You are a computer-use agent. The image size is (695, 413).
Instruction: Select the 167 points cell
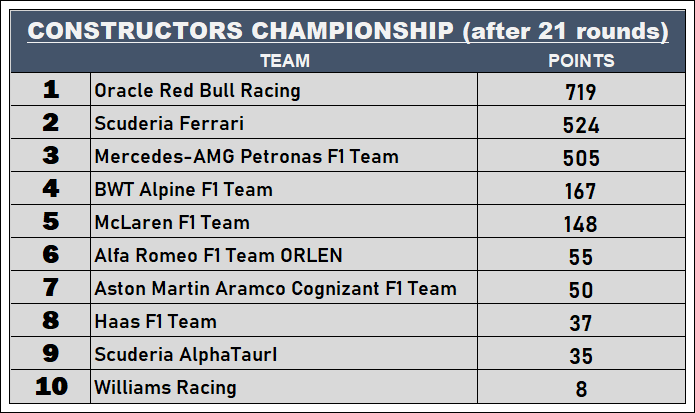click(x=581, y=191)
